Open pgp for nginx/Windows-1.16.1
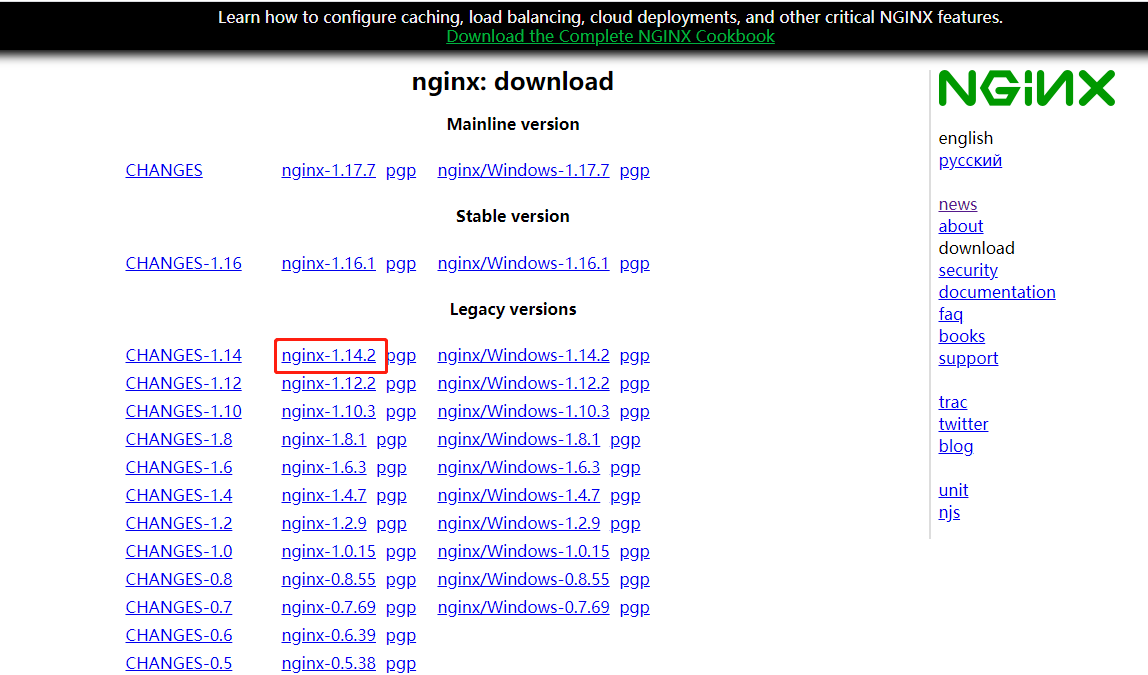Screen dimensions: 1148x675 click(x=634, y=264)
